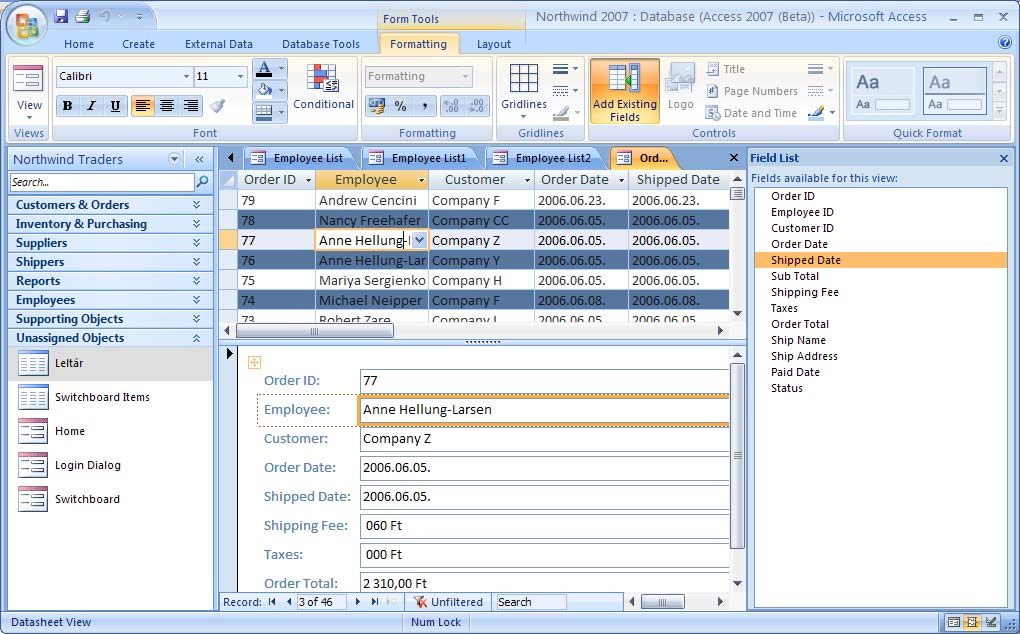Switch to Layout ribbon tab
Image resolution: width=1020 pixels, height=634 pixels.
point(494,44)
